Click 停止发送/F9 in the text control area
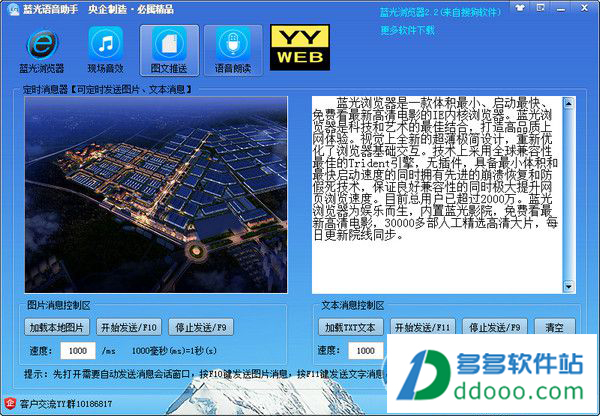The width and height of the screenshot is (600, 416). [495, 328]
